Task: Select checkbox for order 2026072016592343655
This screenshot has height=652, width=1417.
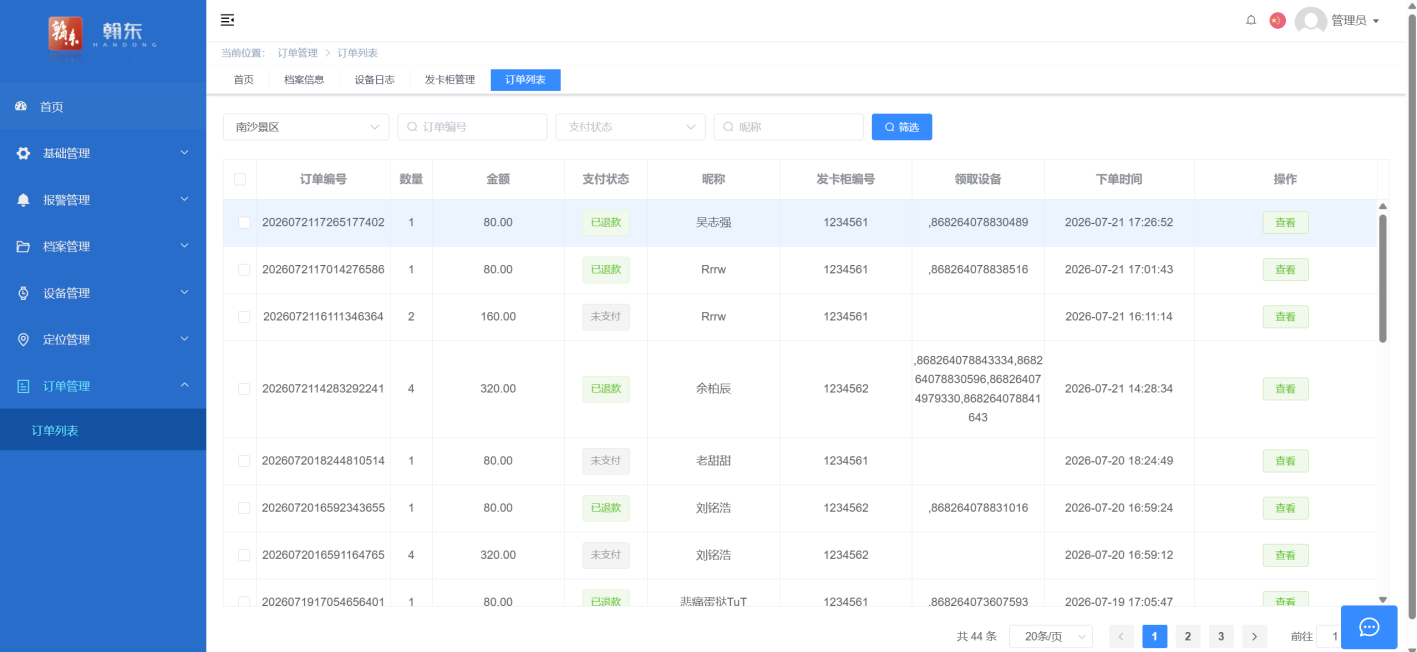Action: (244, 508)
